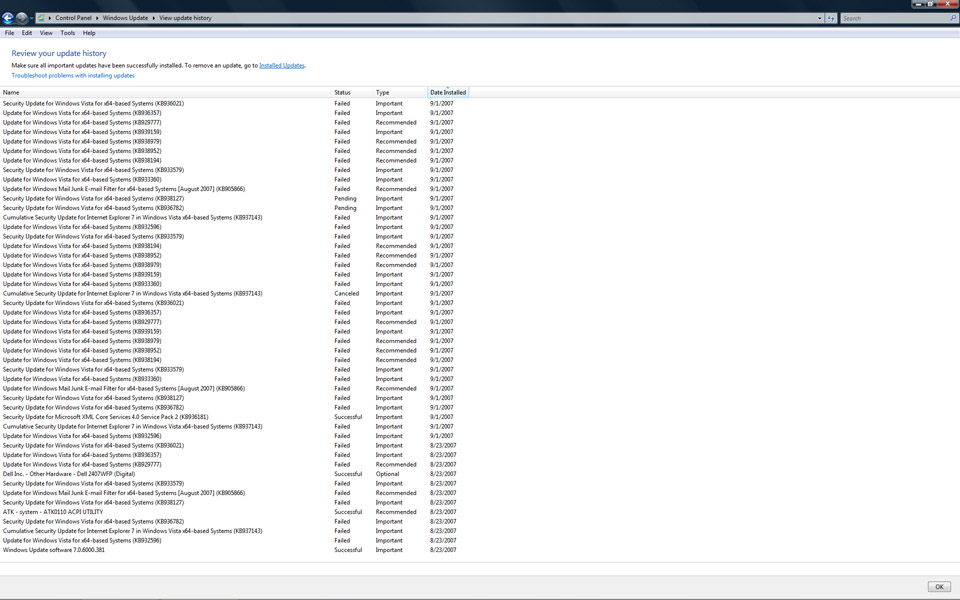This screenshot has height=600, width=960.
Task: Click Successful status in the ATK0110 row
Action: click(x=348, y=512)
